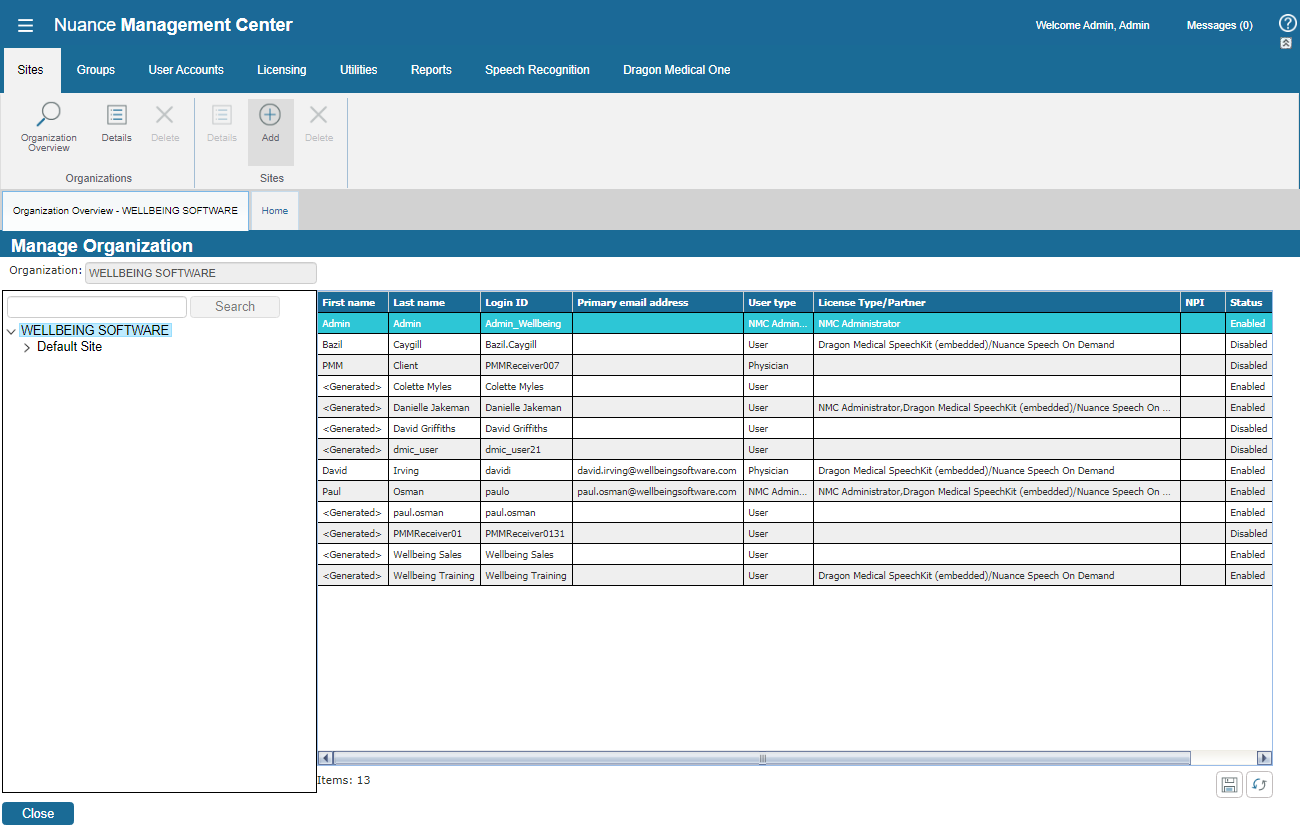Select Wellbeing Sales login ID cell
This screenshot has height=840, width=1300.
(526, 554)
